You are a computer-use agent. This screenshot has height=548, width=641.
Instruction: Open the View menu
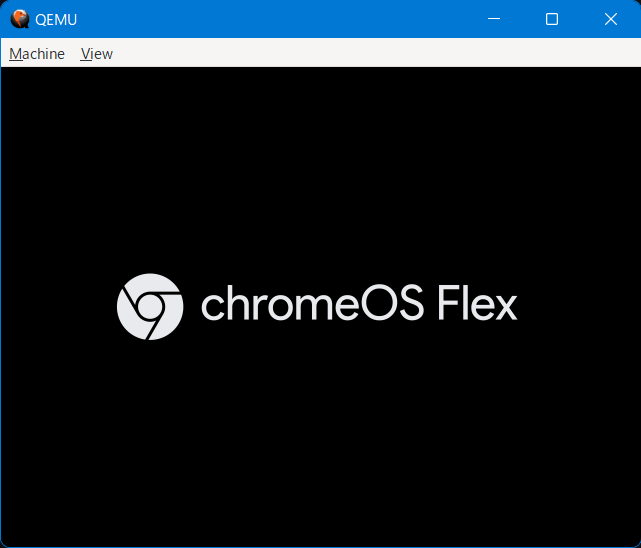(97, 54)
